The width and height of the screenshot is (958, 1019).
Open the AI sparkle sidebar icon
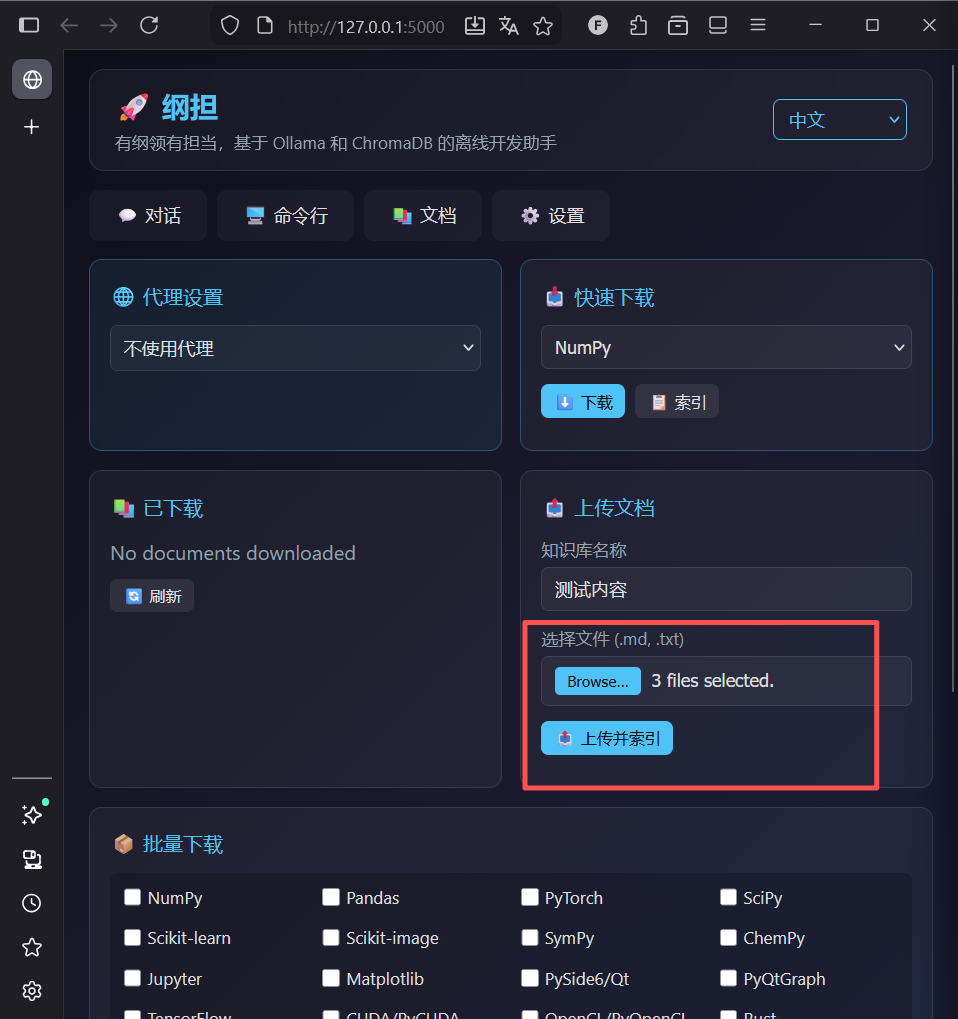coord(32,815)
